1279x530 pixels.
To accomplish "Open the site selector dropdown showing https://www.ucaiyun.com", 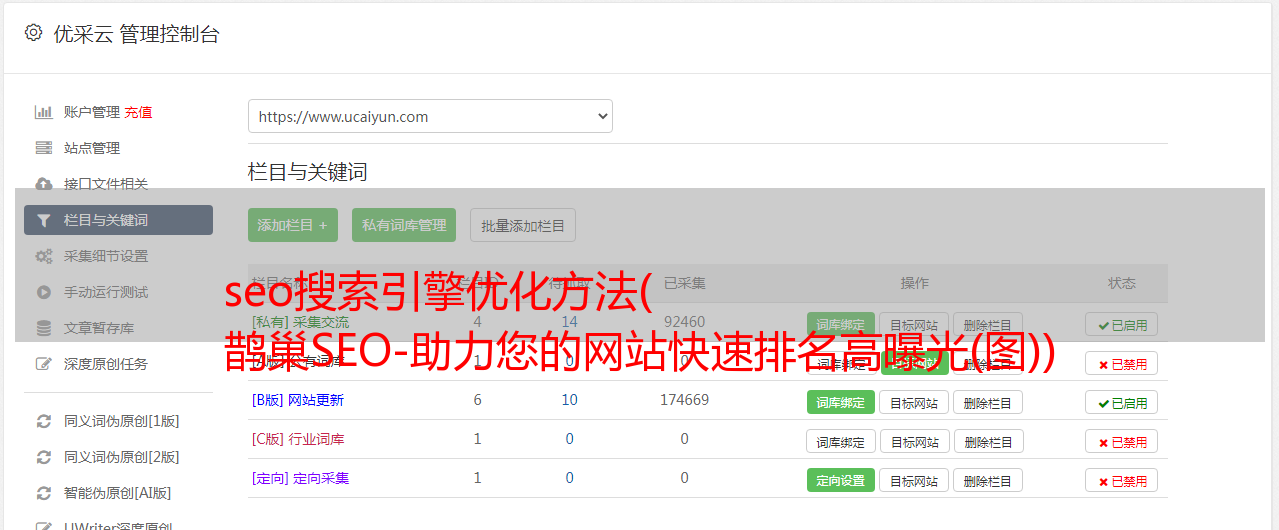I will tap(430, 116).
